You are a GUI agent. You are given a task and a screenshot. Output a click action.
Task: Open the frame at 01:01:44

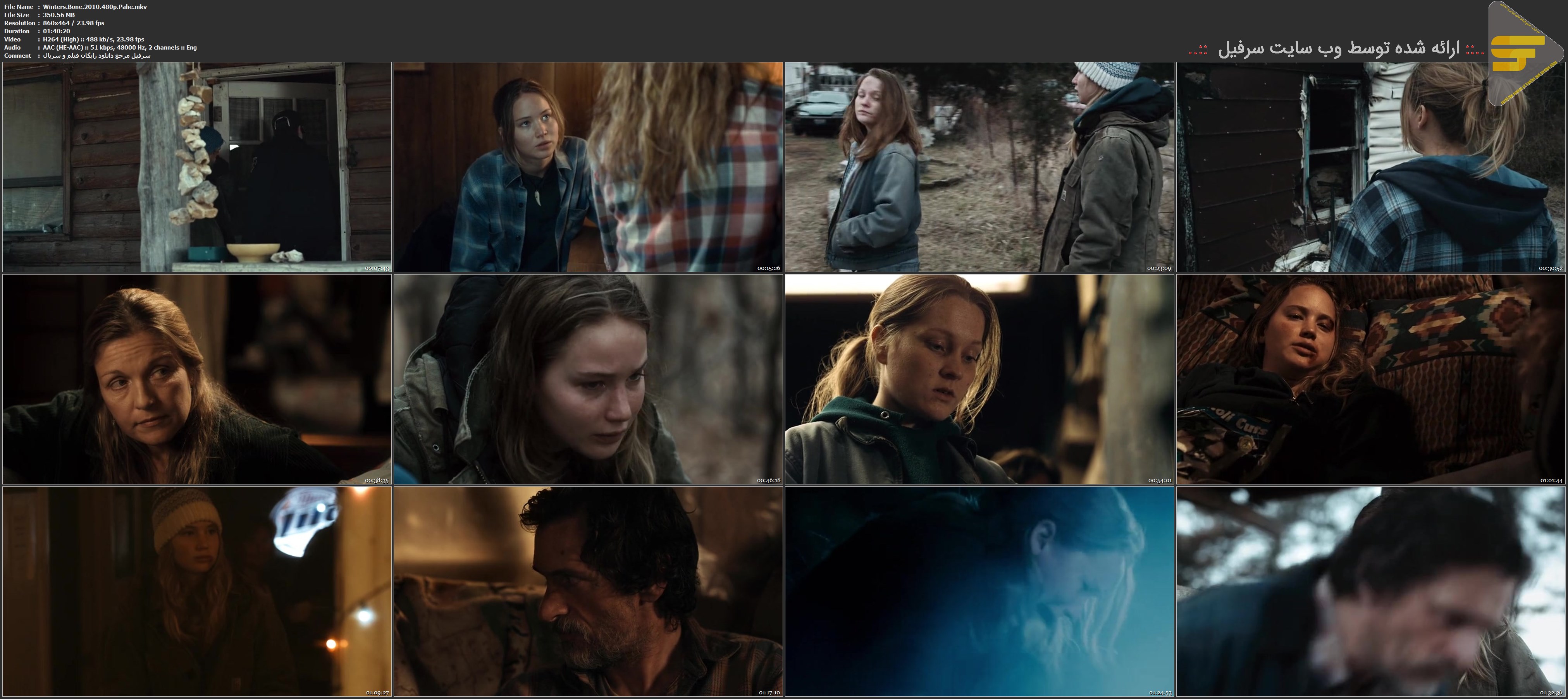pyautogui.click(x=1370, y=379)
